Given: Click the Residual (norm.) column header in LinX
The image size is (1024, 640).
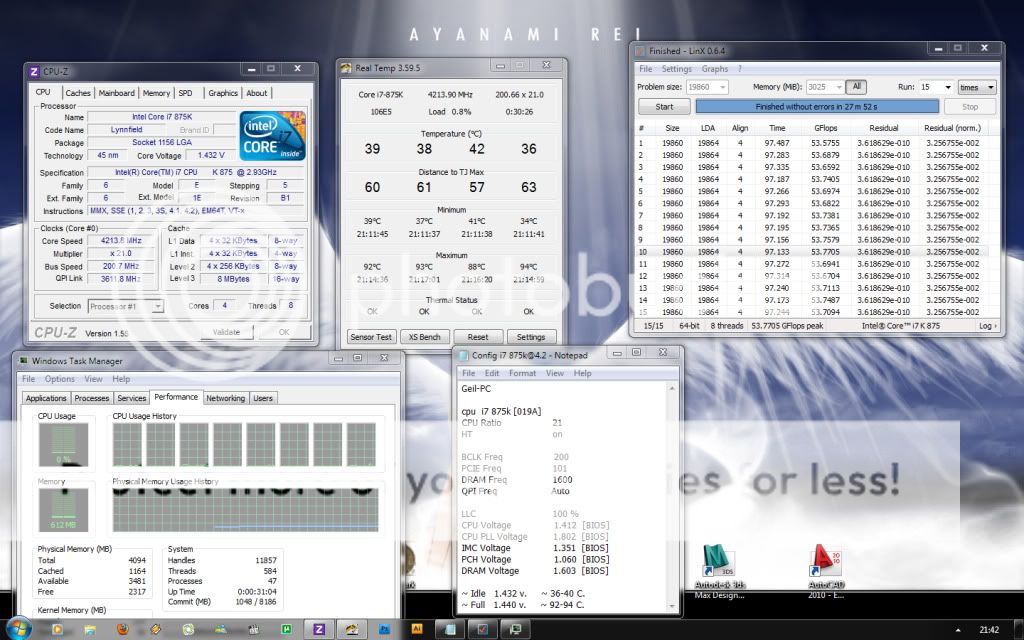Looking at the screenshot, I should pos(952,128).
